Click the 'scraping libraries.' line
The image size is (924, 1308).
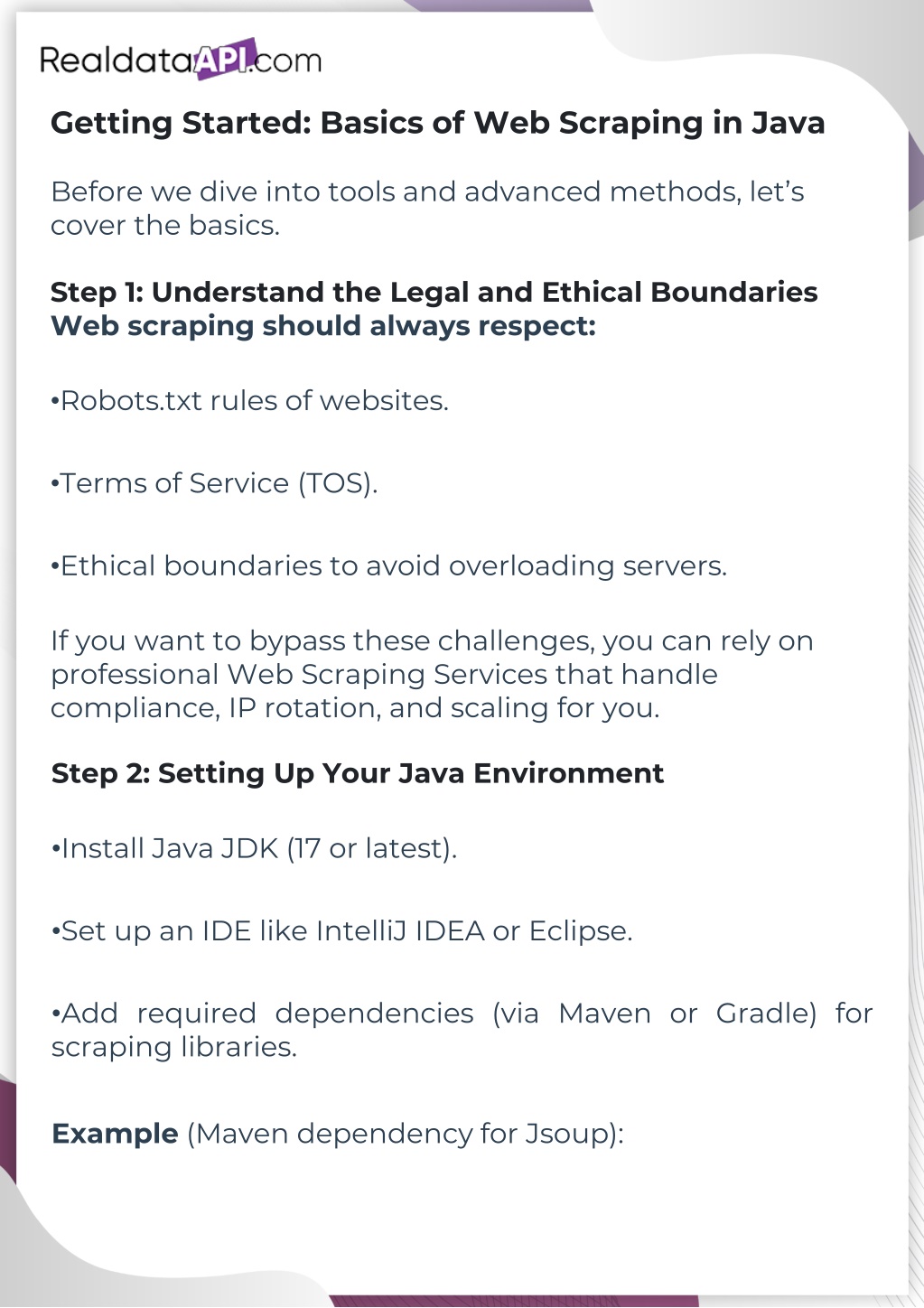pos(173,1047)
